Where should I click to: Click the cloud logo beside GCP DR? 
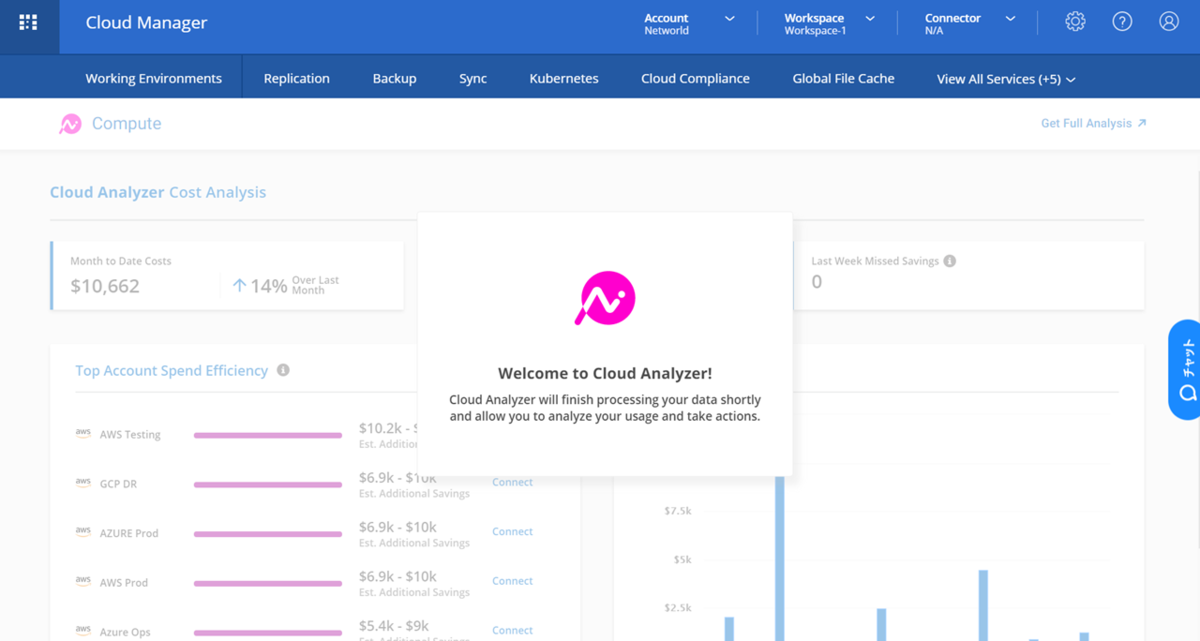tap(83, 482)
